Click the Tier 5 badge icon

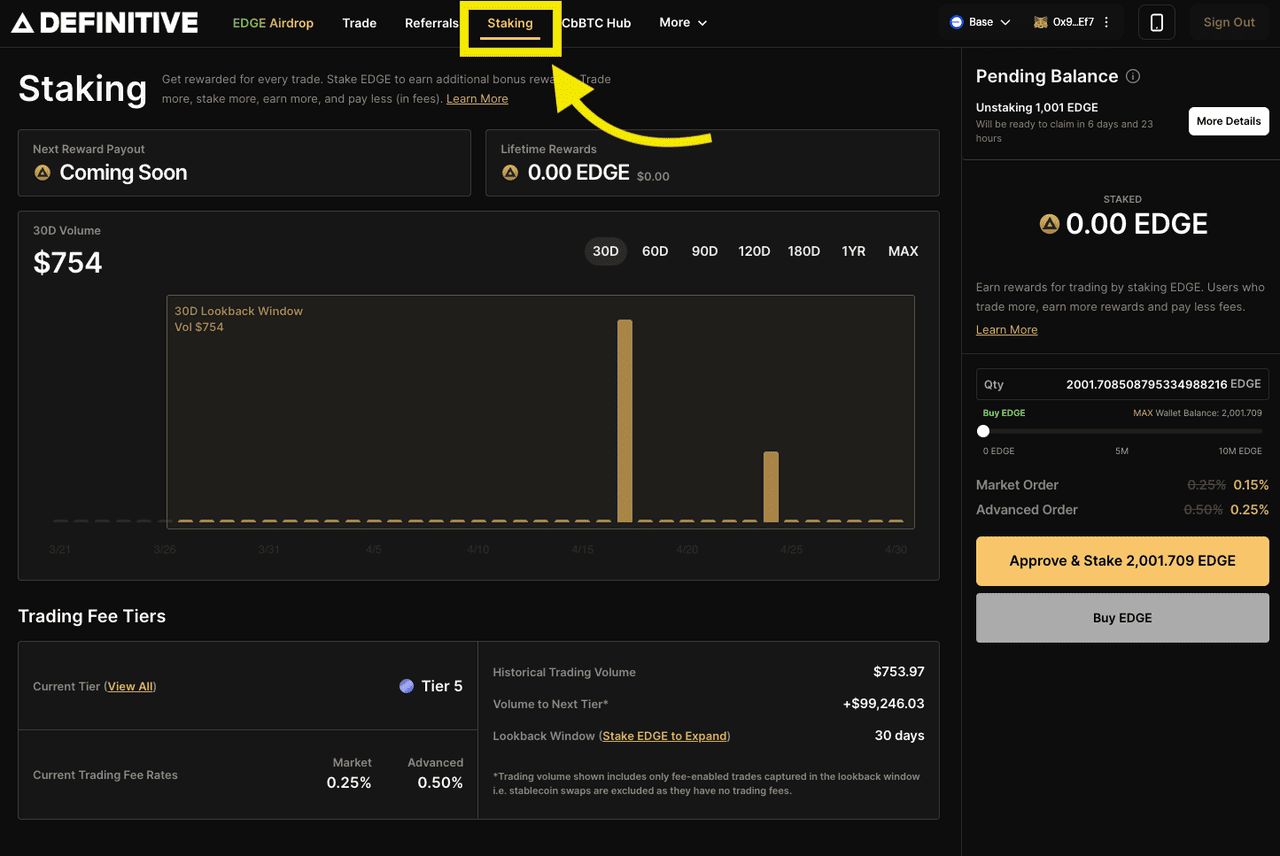pyautogui.click(x=406, y=686)
